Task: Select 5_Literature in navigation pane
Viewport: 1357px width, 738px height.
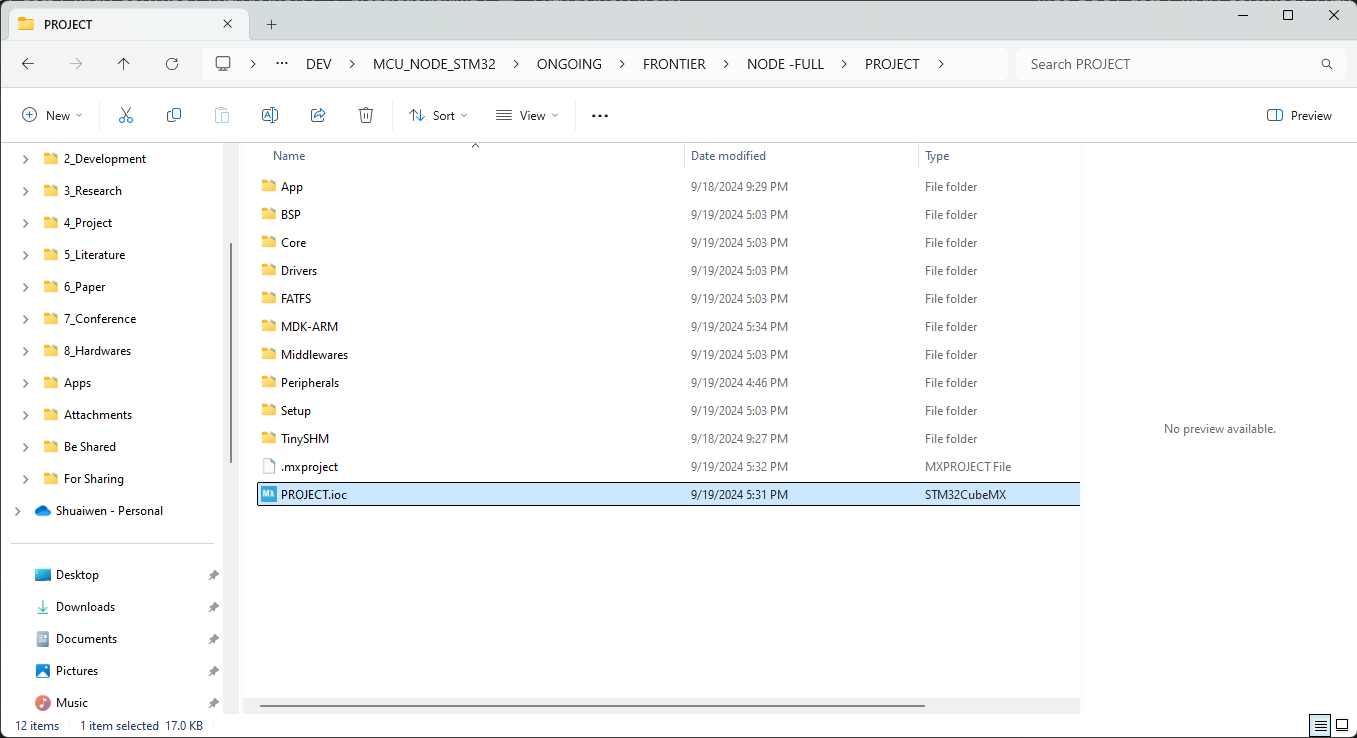Action: tap(94, 255)
